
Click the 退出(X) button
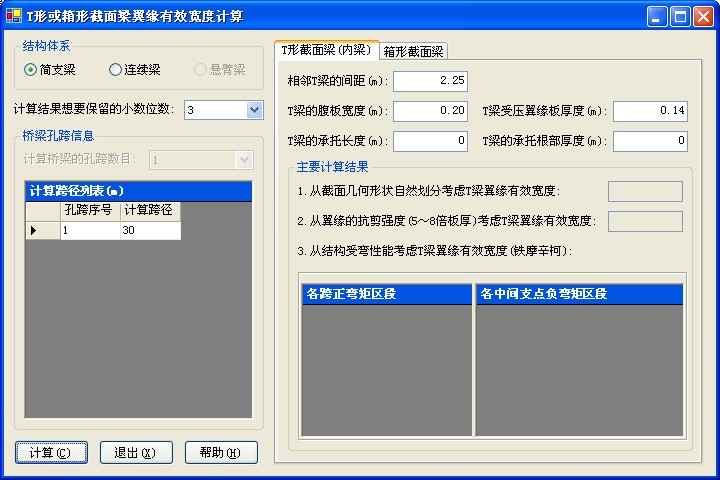pyautogui.click(x=136, y=452)
